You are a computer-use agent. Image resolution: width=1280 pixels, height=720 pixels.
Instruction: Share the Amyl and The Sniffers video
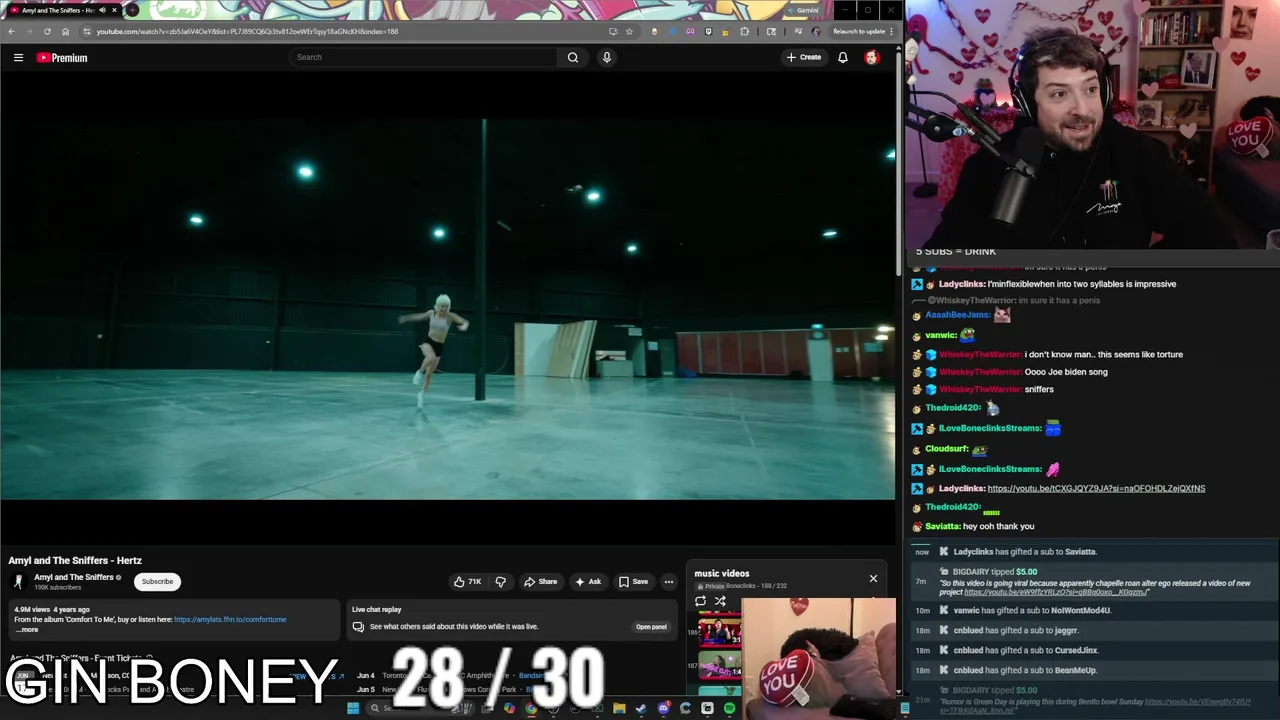coord(541,582)
